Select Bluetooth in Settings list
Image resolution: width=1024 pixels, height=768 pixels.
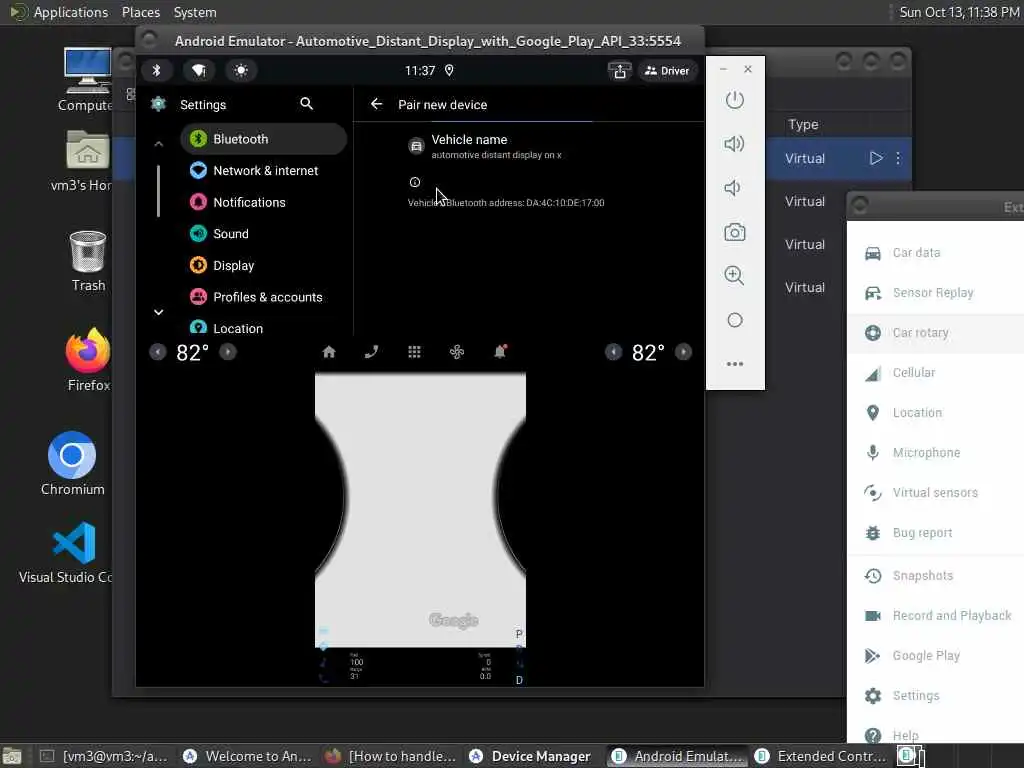tap(263, 139)
